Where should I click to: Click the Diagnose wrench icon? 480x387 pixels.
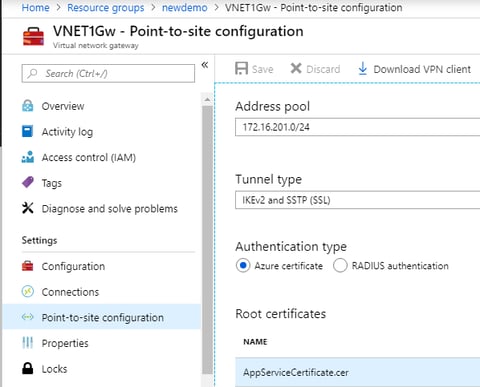[x=28, y=208]
